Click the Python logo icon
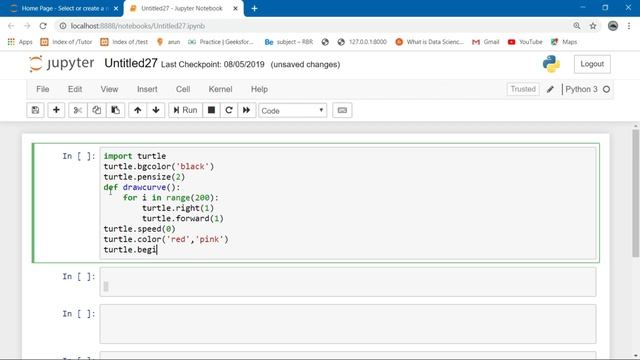Viewport: 640px width, 360px height. (x=551, y=64)
